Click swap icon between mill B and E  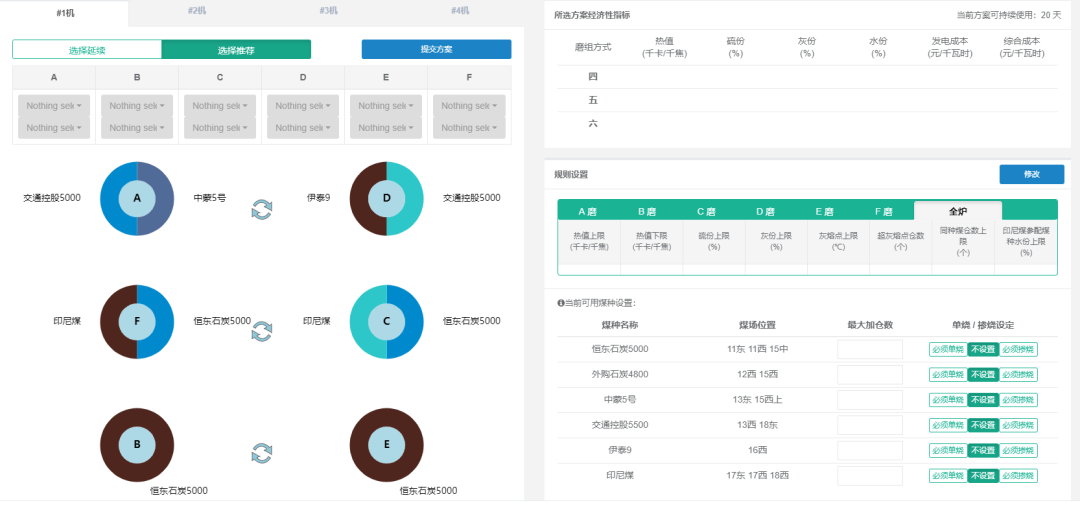point(261,453)
